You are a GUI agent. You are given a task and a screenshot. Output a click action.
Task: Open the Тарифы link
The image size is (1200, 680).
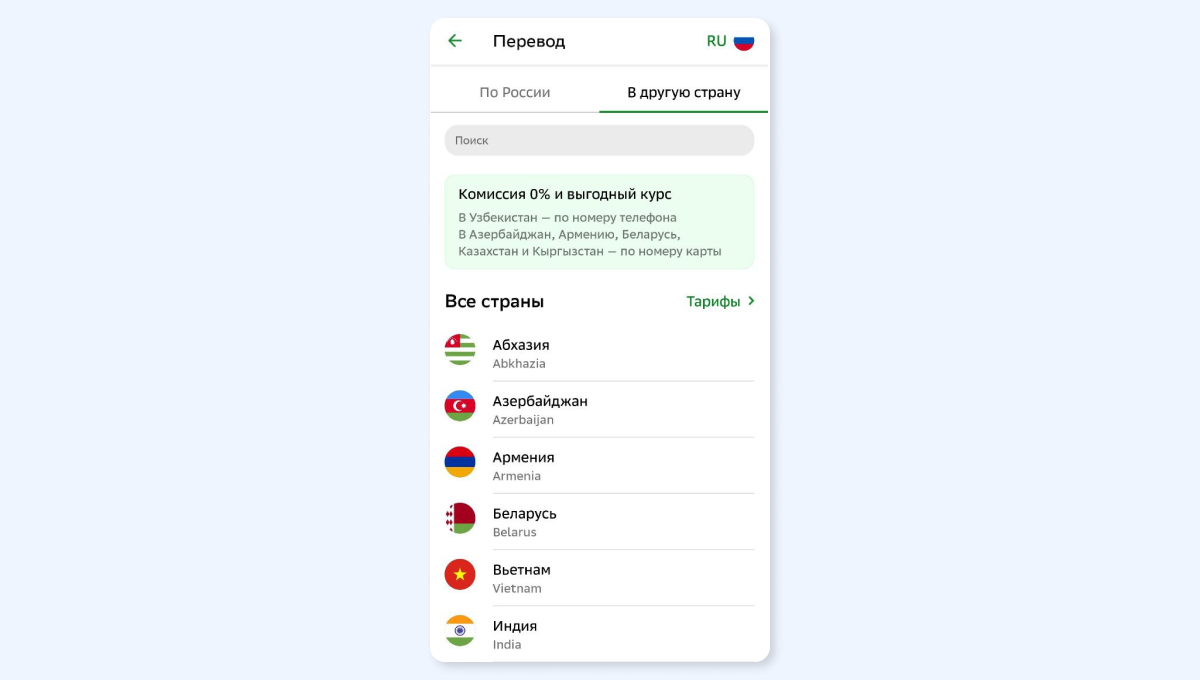click(x=713, y=301)
